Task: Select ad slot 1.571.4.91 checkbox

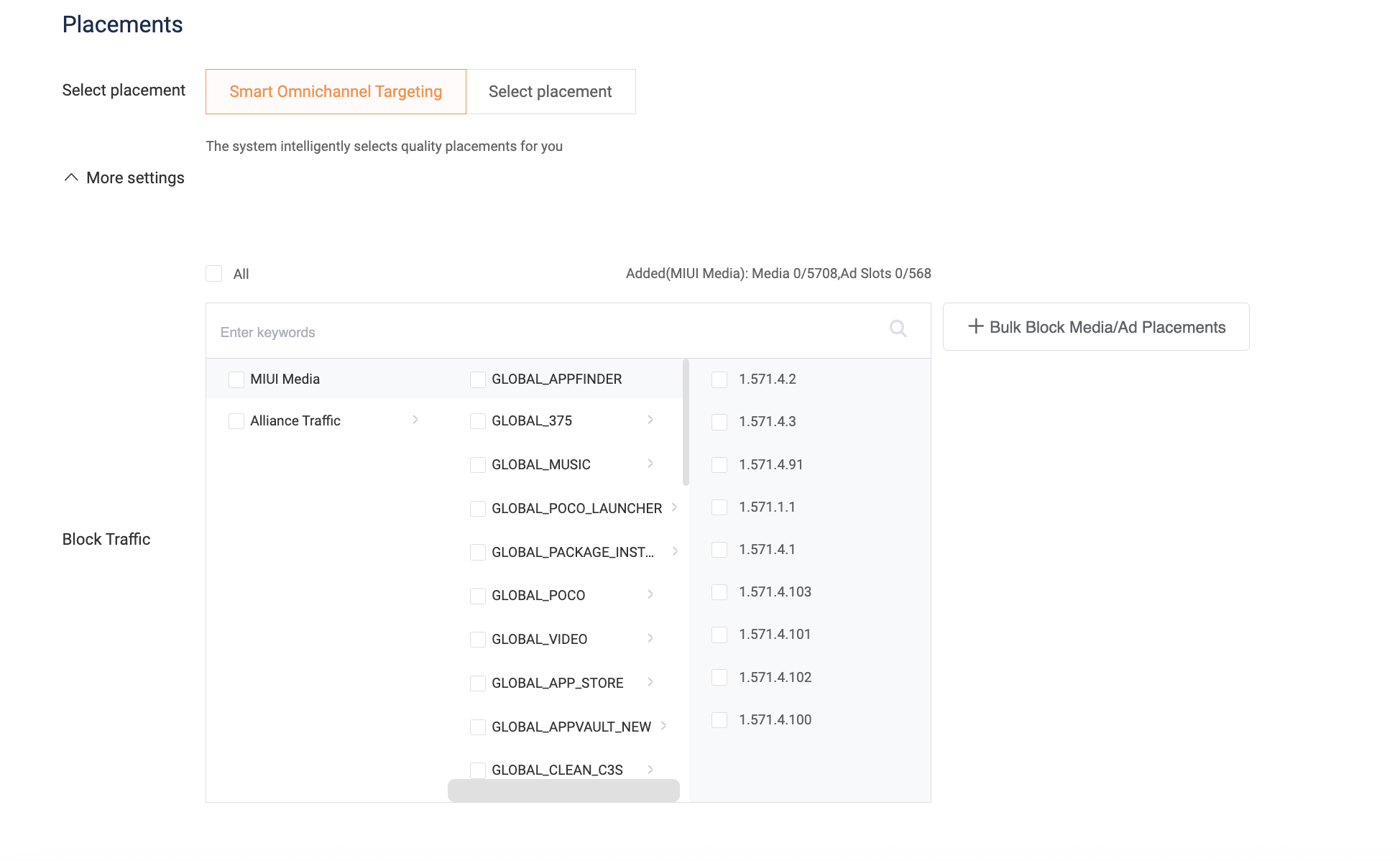Action: point(719,465)
